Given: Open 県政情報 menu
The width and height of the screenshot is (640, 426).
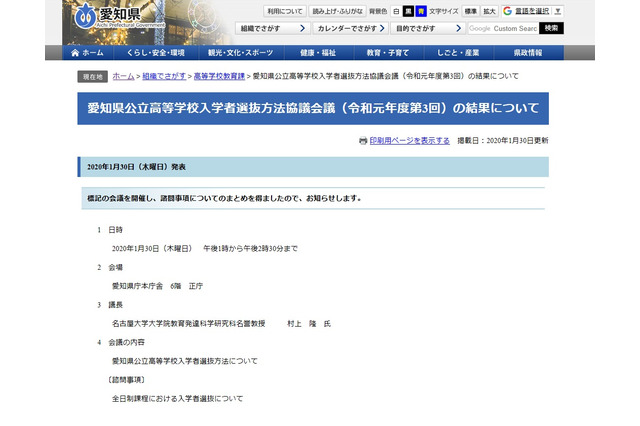Looking at the screenshot, I should pyautogui.click(x=528, y=53).
